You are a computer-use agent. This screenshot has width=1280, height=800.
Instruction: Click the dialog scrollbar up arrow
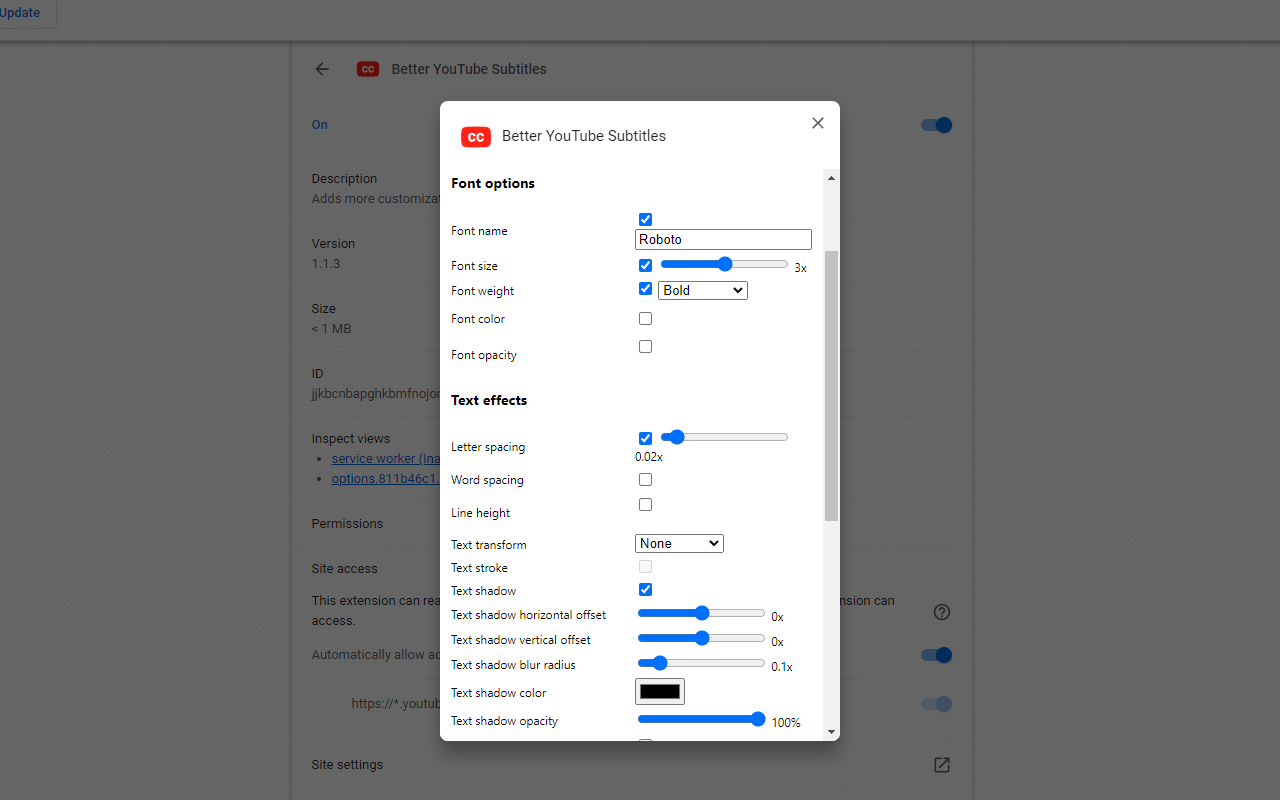(831, 178)
